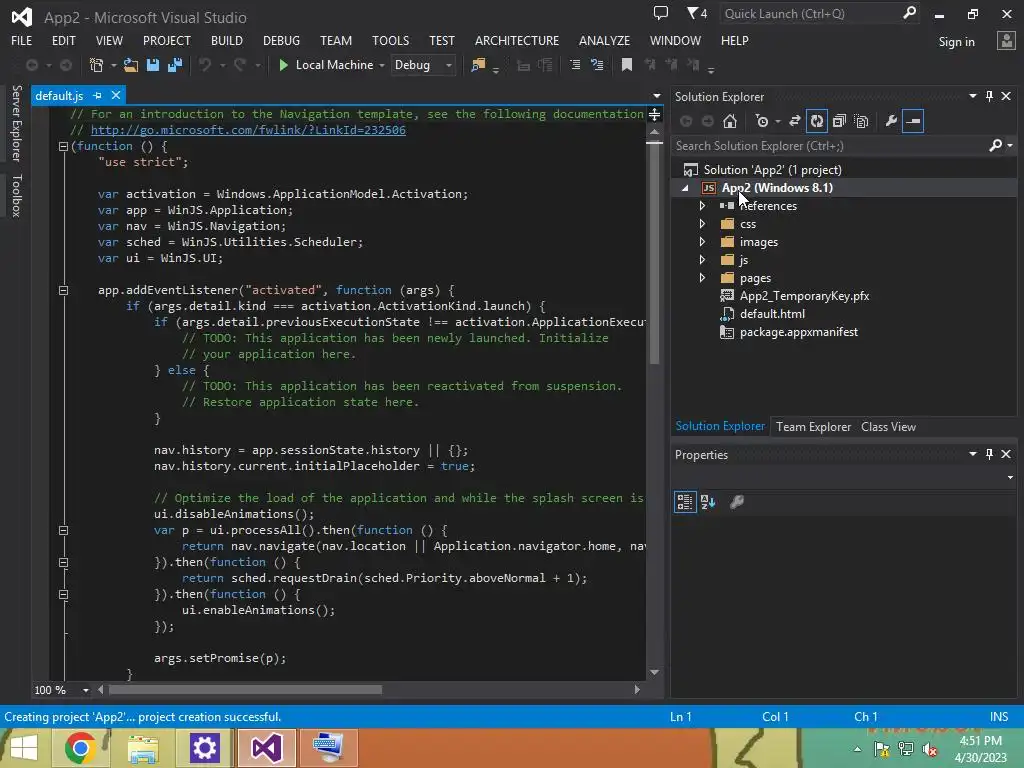Click the Quick Launch search box
Image resolution: width=1024 pixels, height=768 pixels.
(x=810, y=13)
